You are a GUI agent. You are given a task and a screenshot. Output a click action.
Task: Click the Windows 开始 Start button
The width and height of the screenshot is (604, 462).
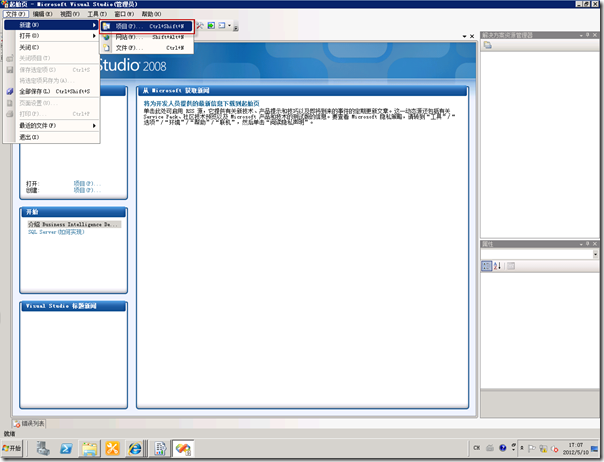coord(12,448)
